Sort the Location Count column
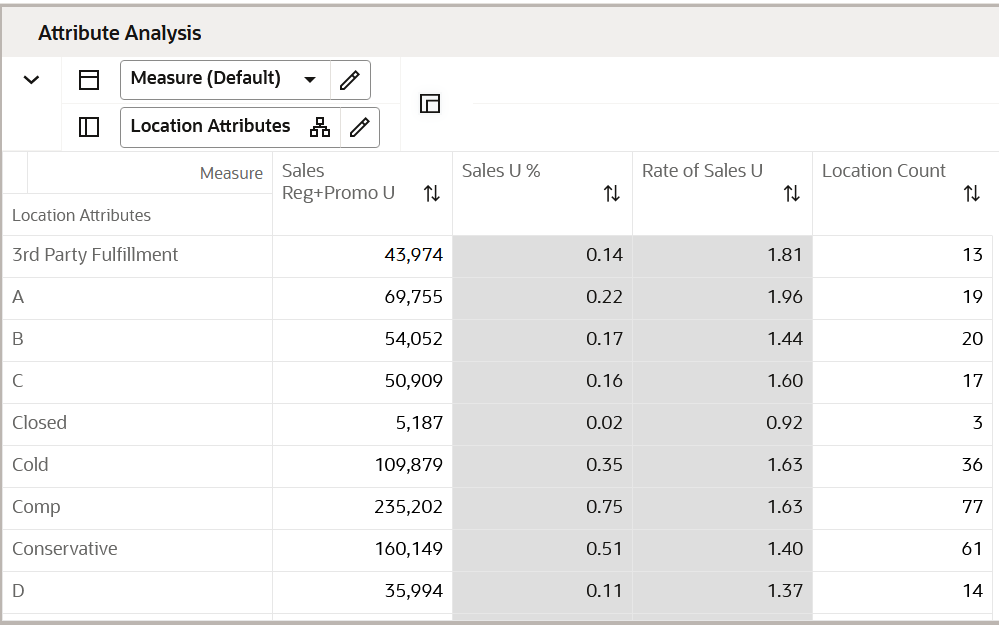The height and width of the screenshot is (630, 999). coord(972,192)
